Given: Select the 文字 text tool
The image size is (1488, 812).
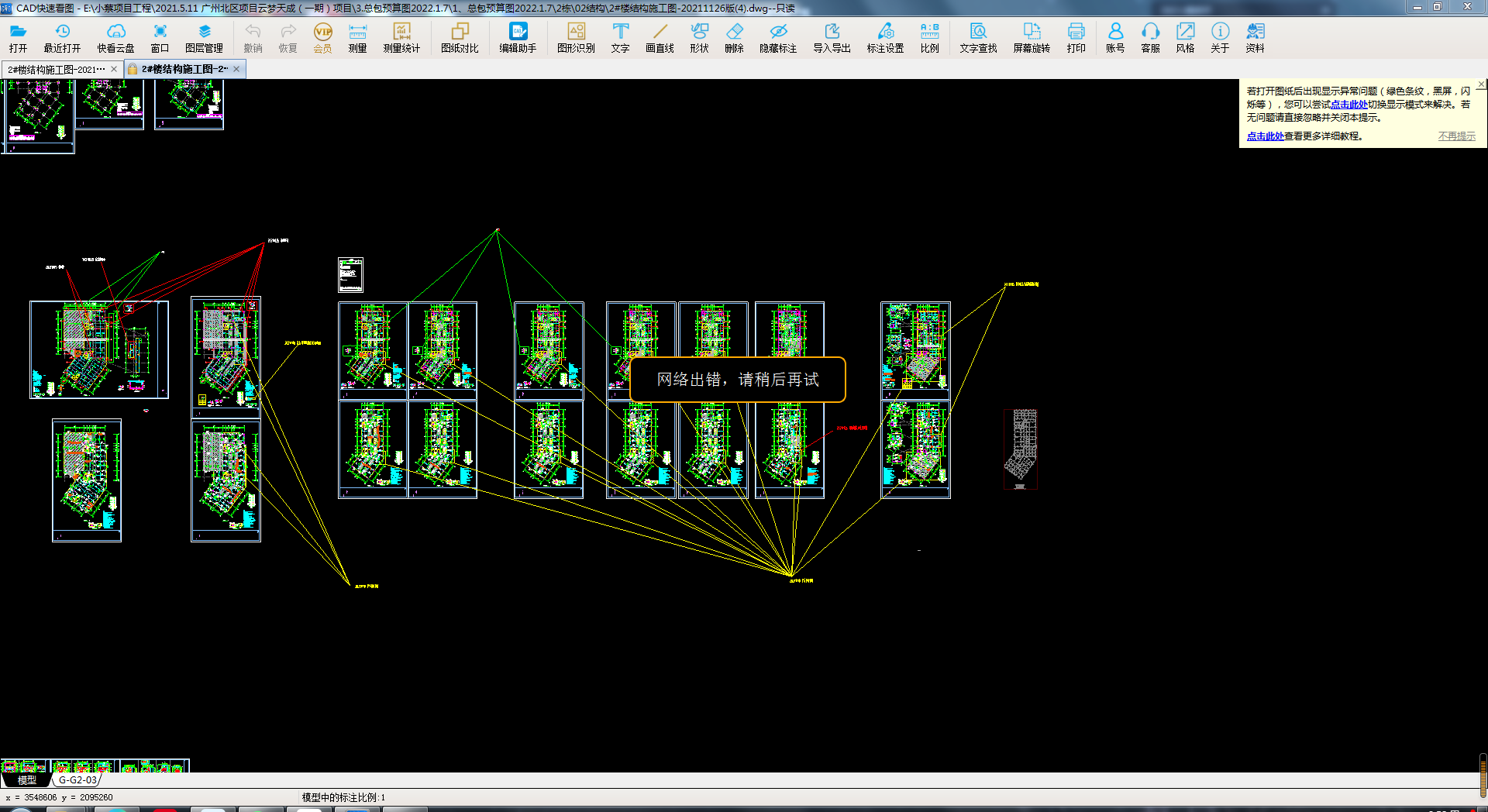Looking at the screenshot, I should (620, 37).
